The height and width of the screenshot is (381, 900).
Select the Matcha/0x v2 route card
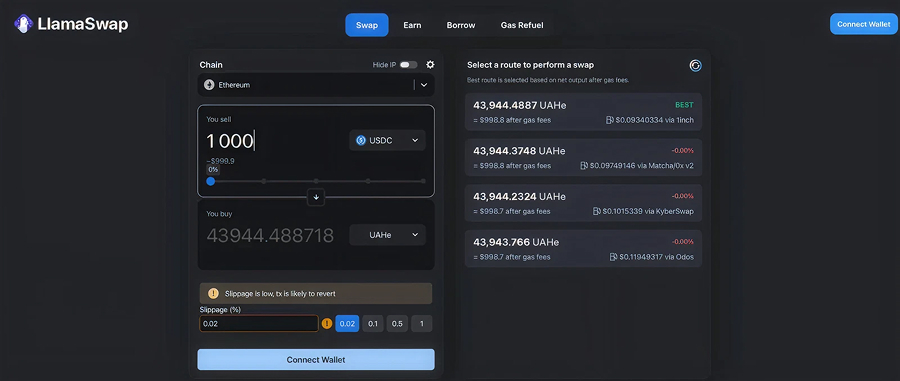pyautogui.click(x=583, y=158)
